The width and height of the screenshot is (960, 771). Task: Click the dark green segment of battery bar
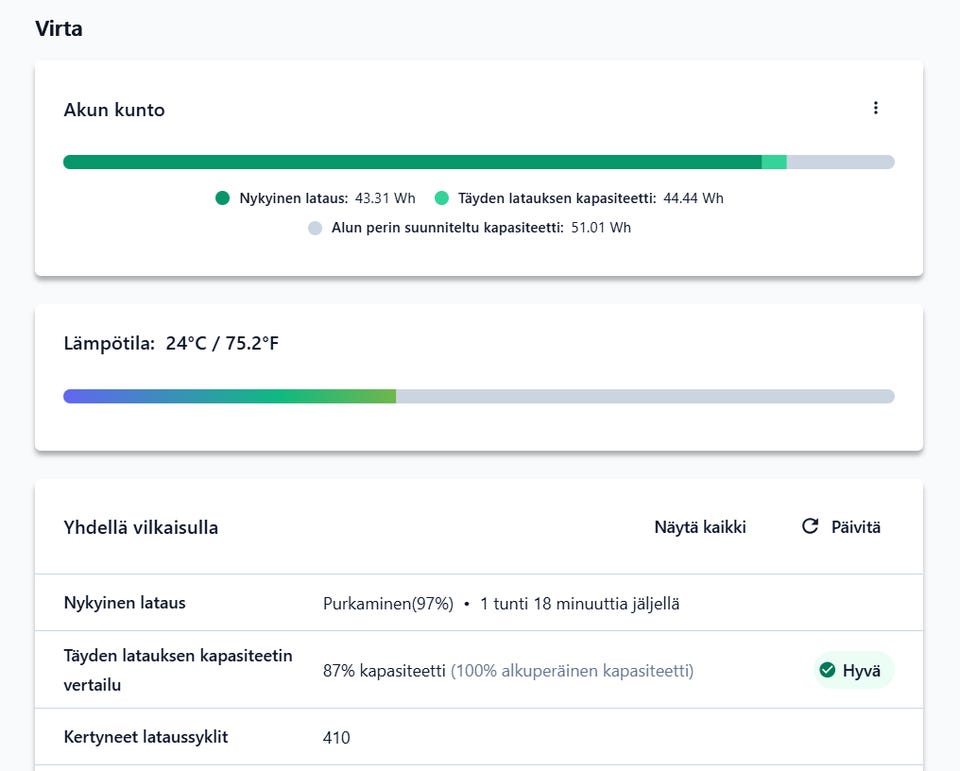tap(410, 162)
